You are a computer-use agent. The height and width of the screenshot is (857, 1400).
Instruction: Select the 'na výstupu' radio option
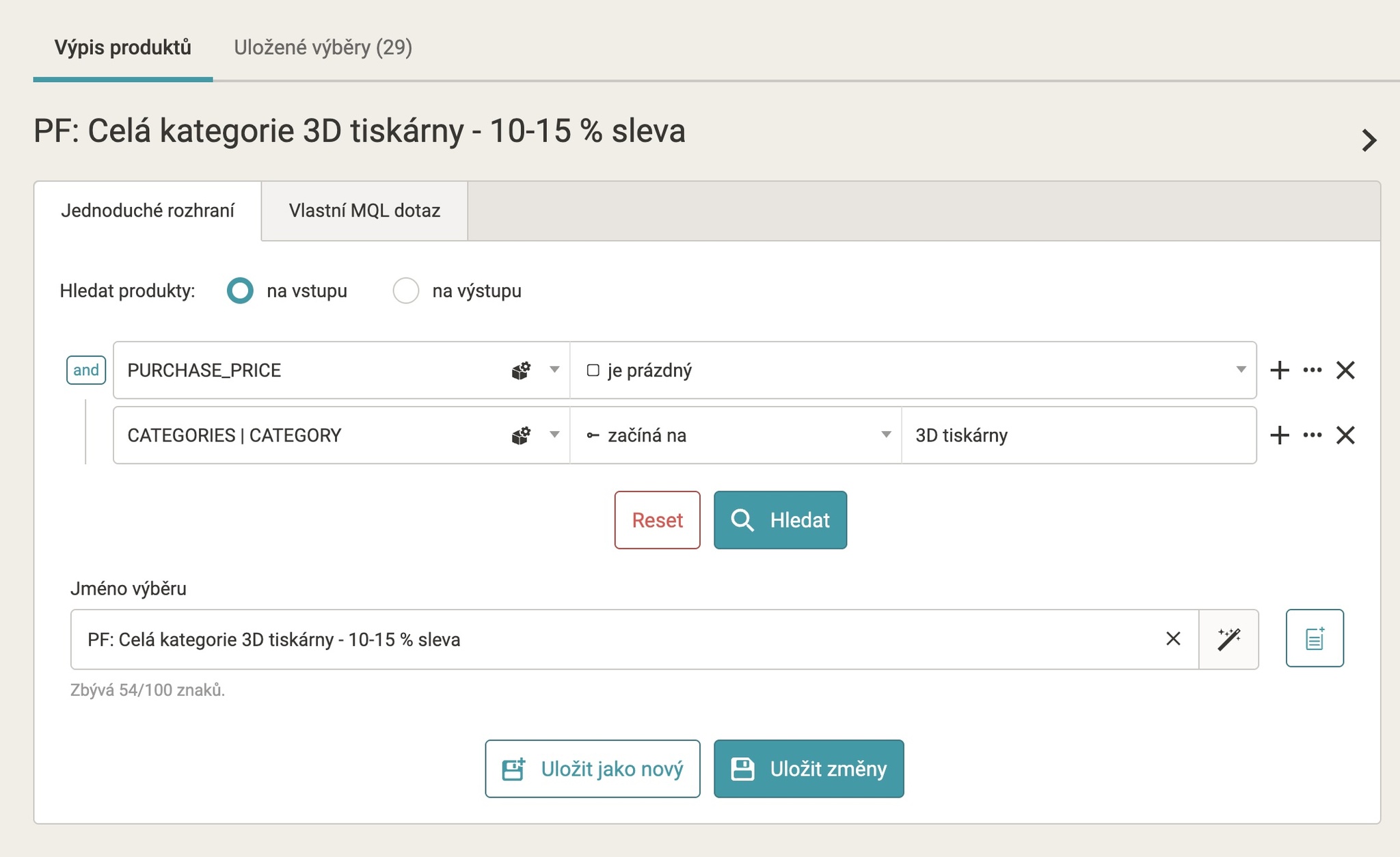(405, 290)
